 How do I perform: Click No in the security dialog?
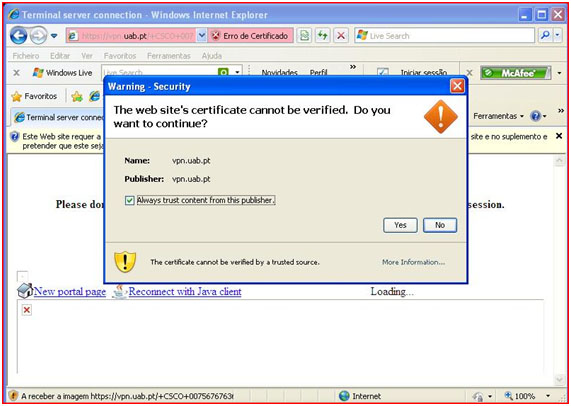pyautogui.click(x=440, y=225)
